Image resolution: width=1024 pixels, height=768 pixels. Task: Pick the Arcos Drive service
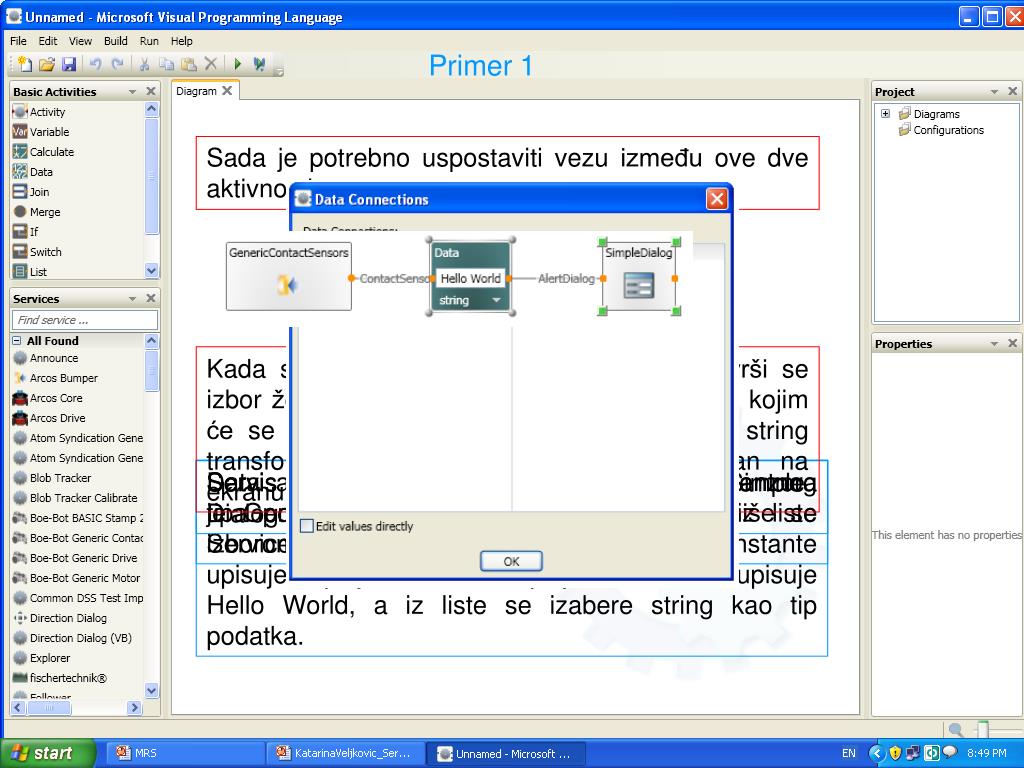coord(49,418)
